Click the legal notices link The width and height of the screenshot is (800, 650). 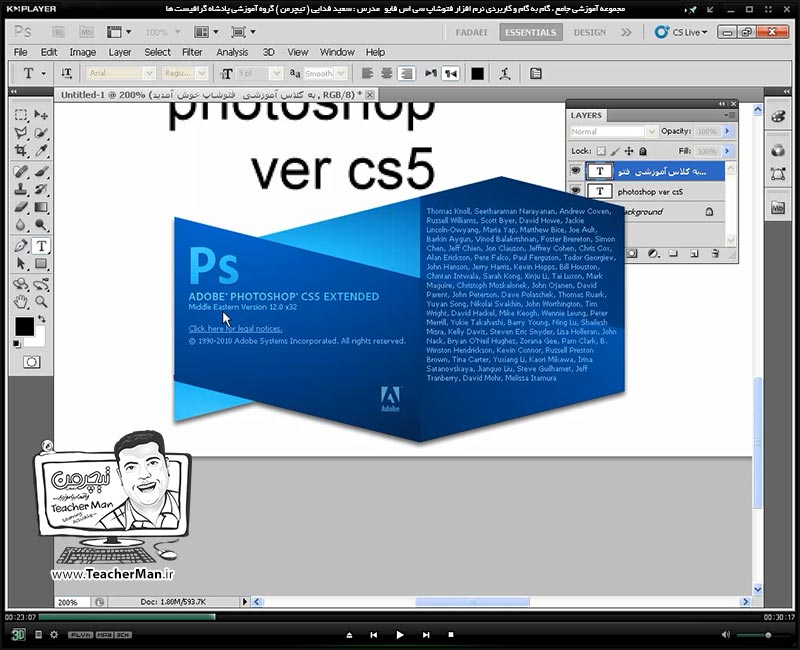pos(235,329)
